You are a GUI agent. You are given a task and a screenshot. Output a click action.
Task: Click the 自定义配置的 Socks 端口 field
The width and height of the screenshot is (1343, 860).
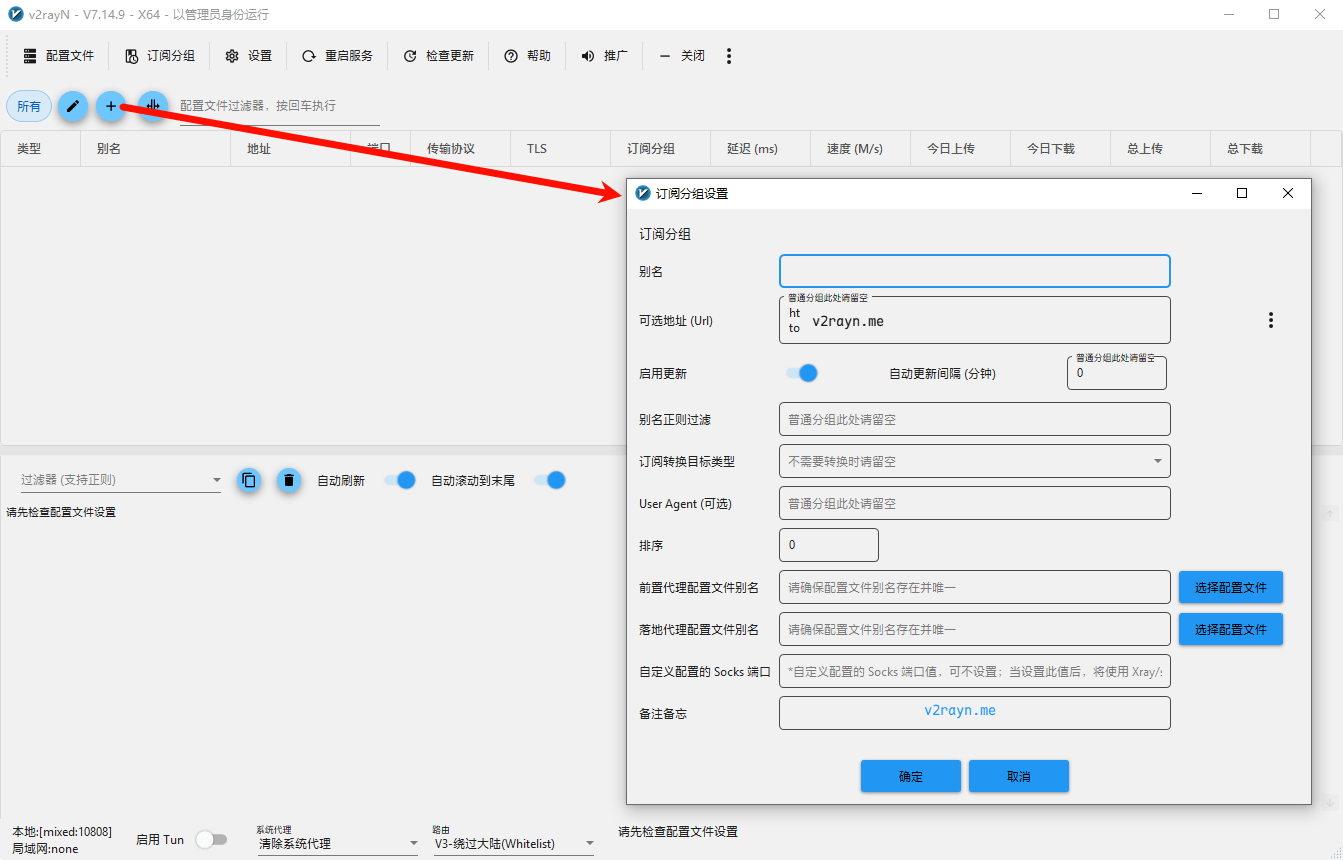975,671
